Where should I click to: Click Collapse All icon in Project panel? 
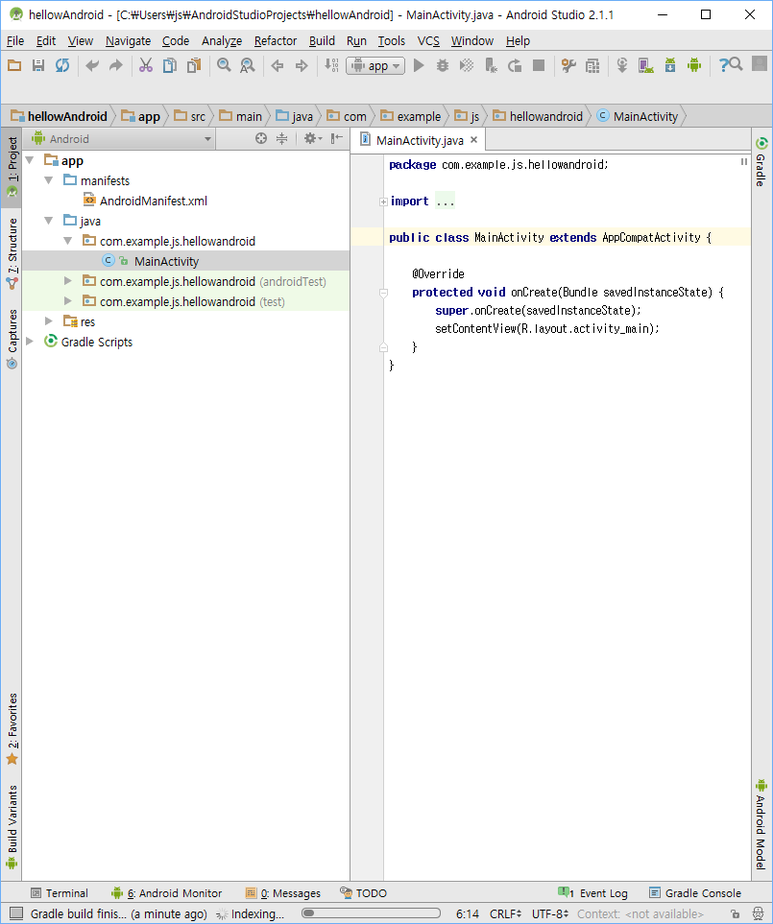click(282, 138)
